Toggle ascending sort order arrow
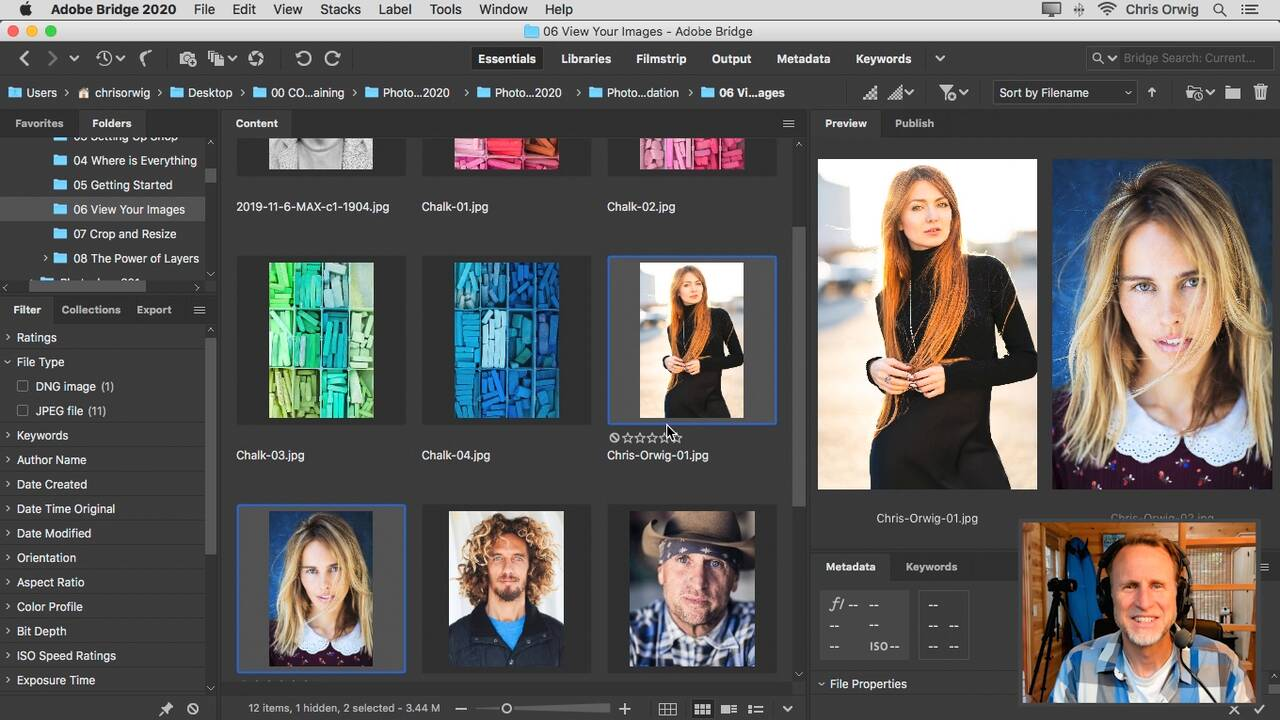 coord(1151,92)
